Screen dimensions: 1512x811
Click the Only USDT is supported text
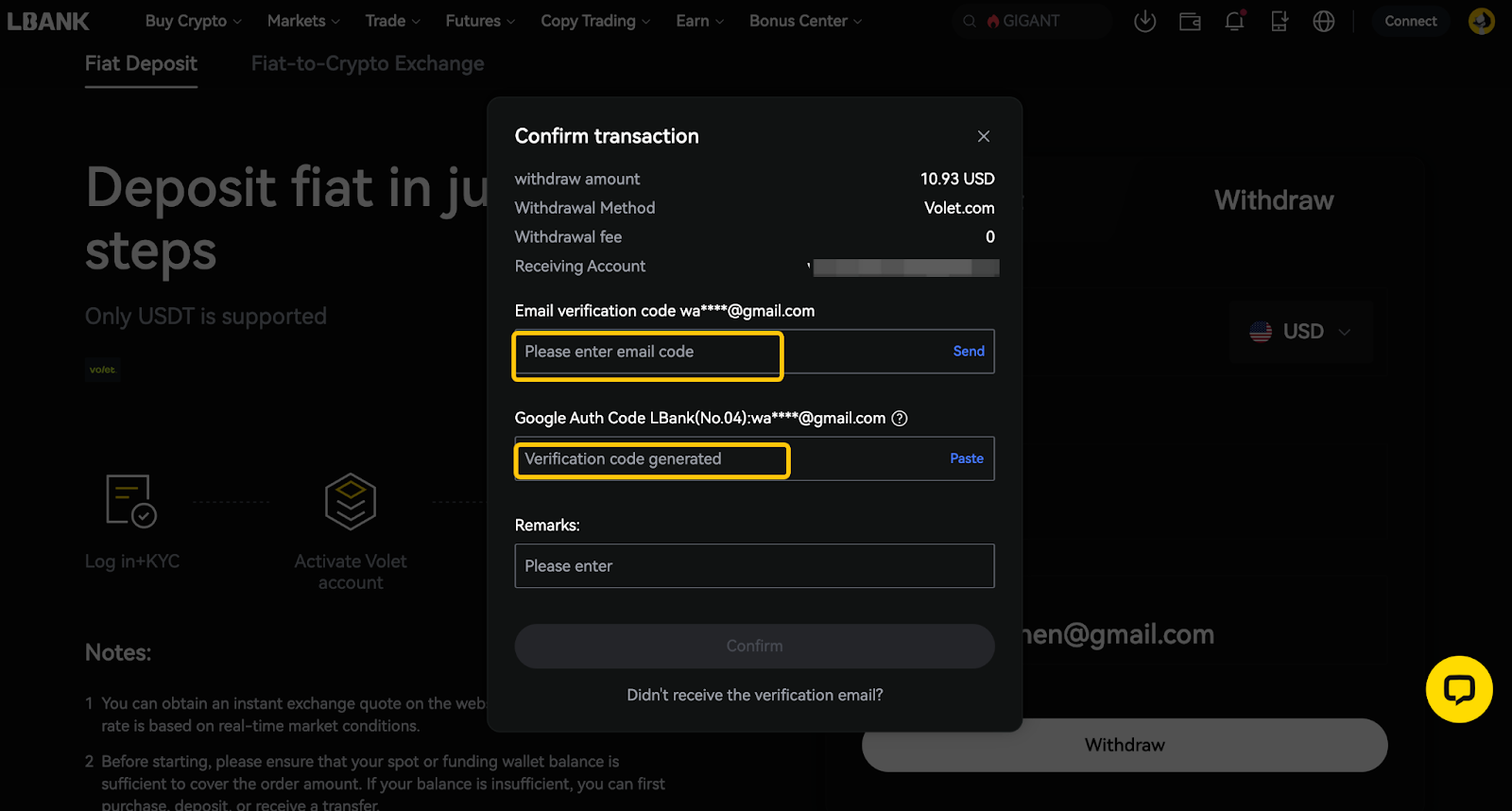click(206, 316)
